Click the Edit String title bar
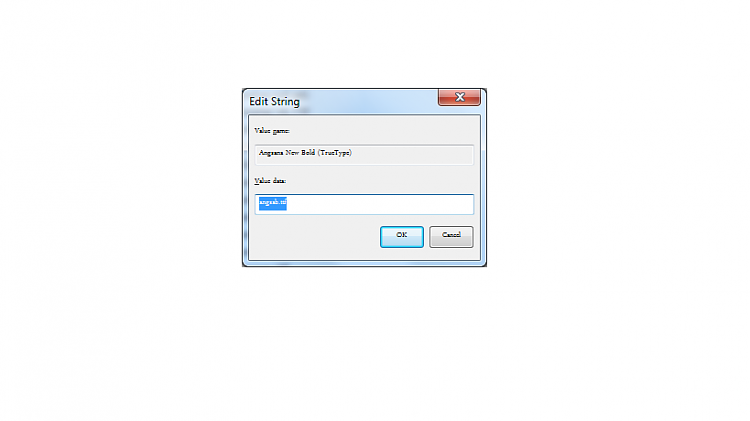 [x=342, y=101]
